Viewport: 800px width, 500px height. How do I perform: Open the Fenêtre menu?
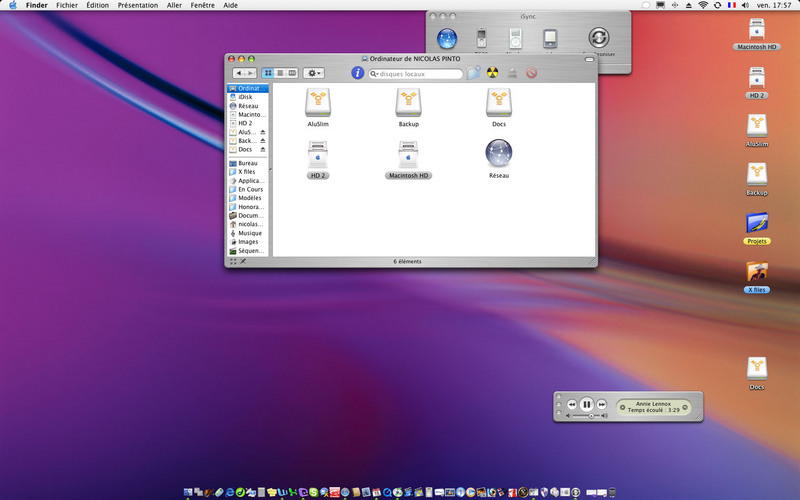pyautogui.click(x=203, y=5)
